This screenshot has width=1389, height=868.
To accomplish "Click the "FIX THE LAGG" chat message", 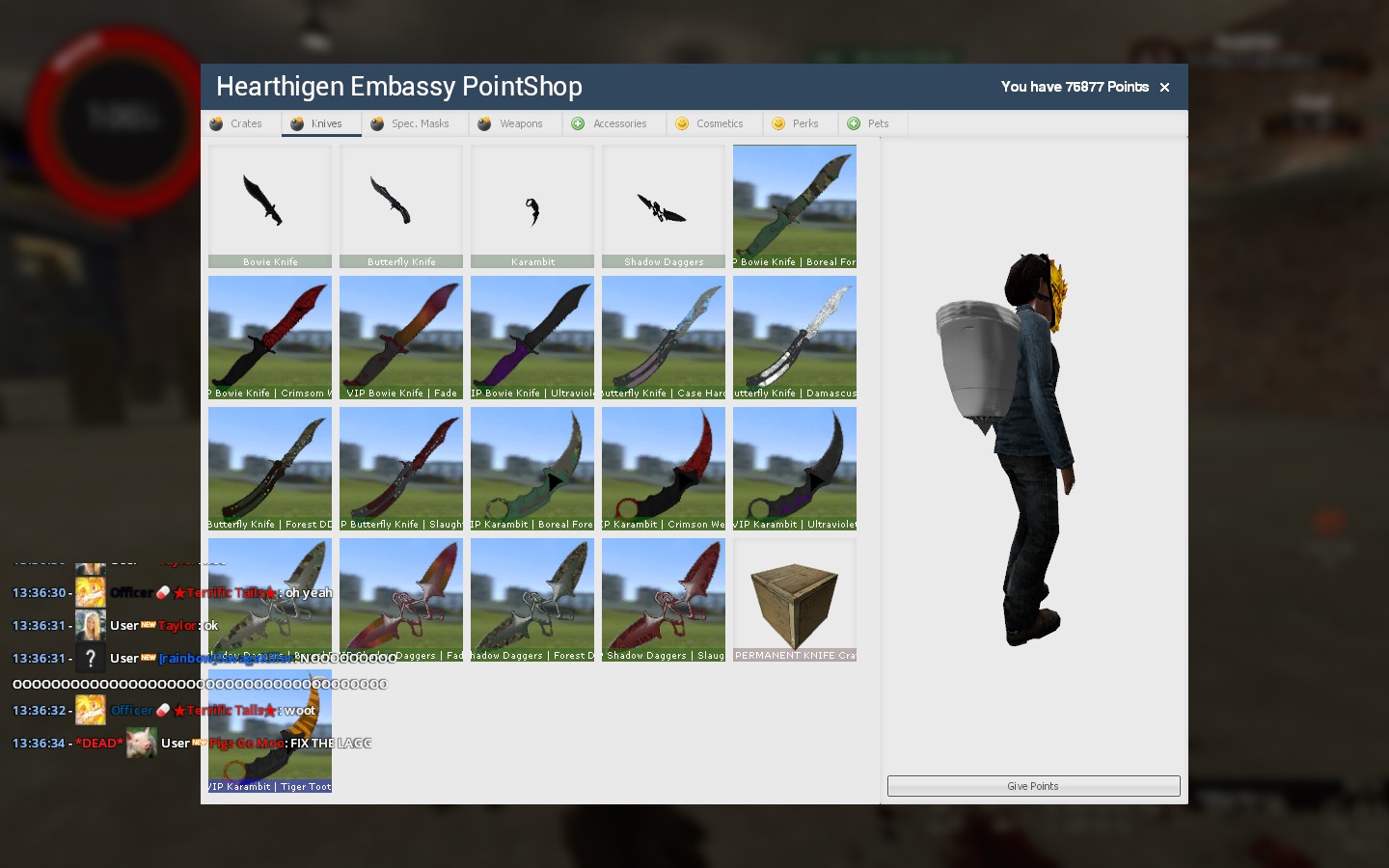I will coord(331,743).
